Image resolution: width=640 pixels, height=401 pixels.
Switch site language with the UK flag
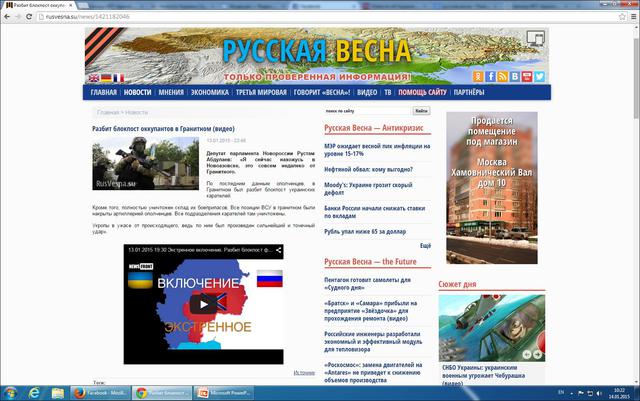pyautogui.click(x=94, y=78)
